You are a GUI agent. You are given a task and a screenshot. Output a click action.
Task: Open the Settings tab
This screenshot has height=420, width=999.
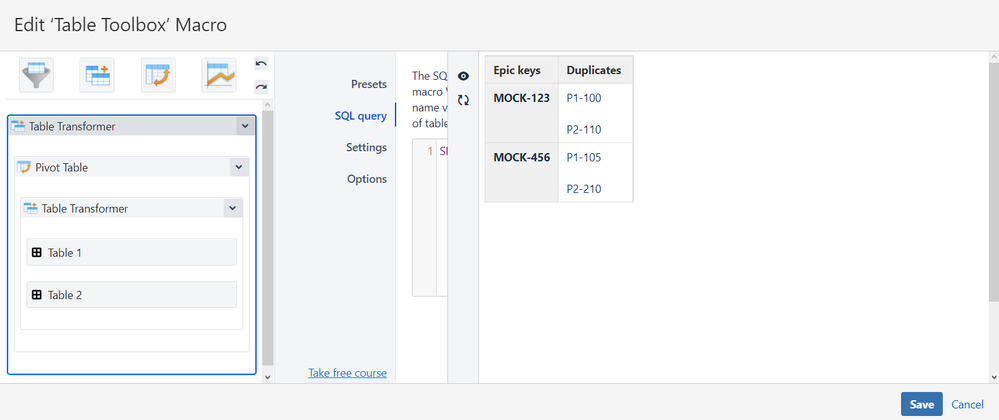(x=366, y=147)
